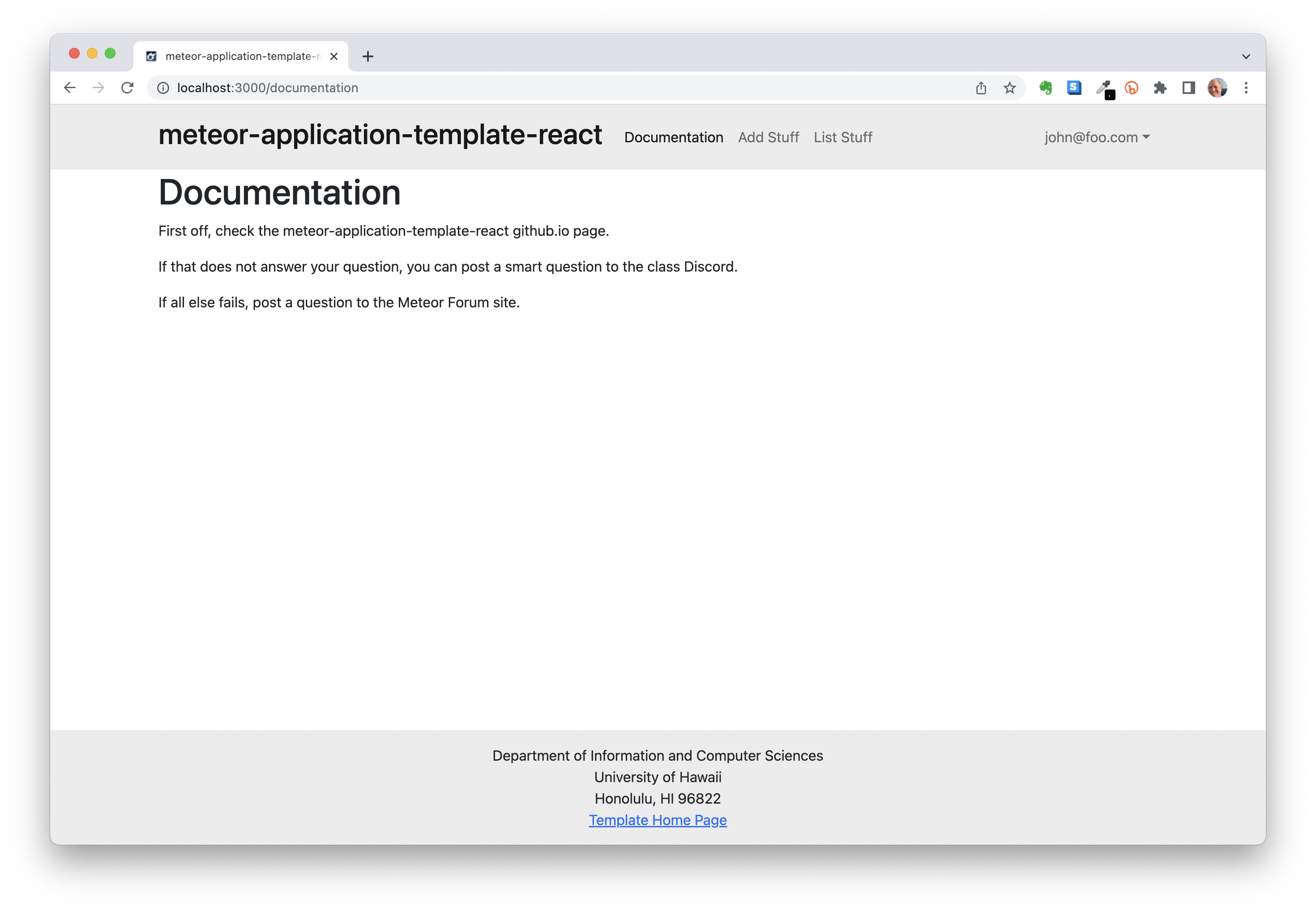This screenshot has width=1316, height=911.
Task: Click the orange circular extension icon
Action: [1131, 88]
